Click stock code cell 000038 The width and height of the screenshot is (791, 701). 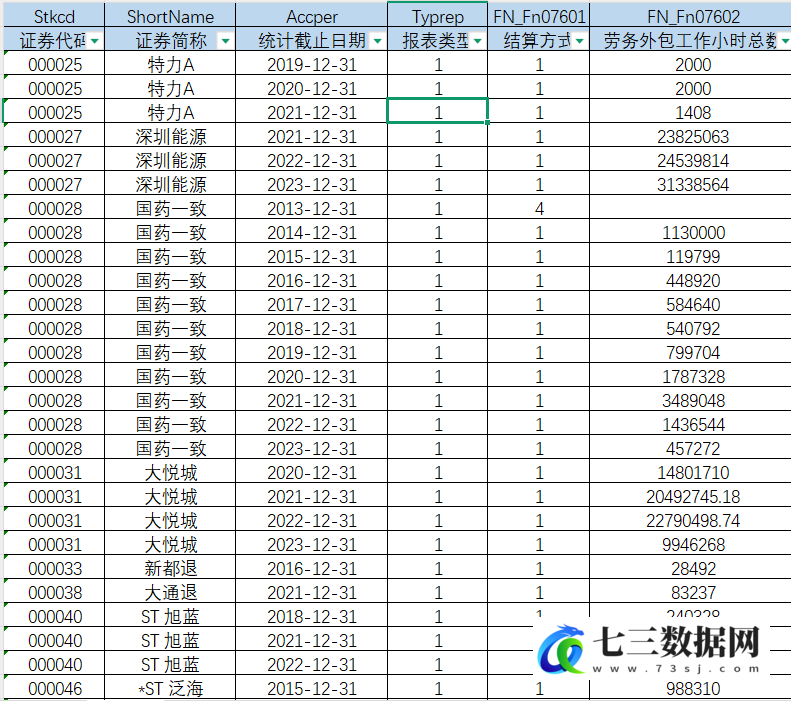[54, 593]
